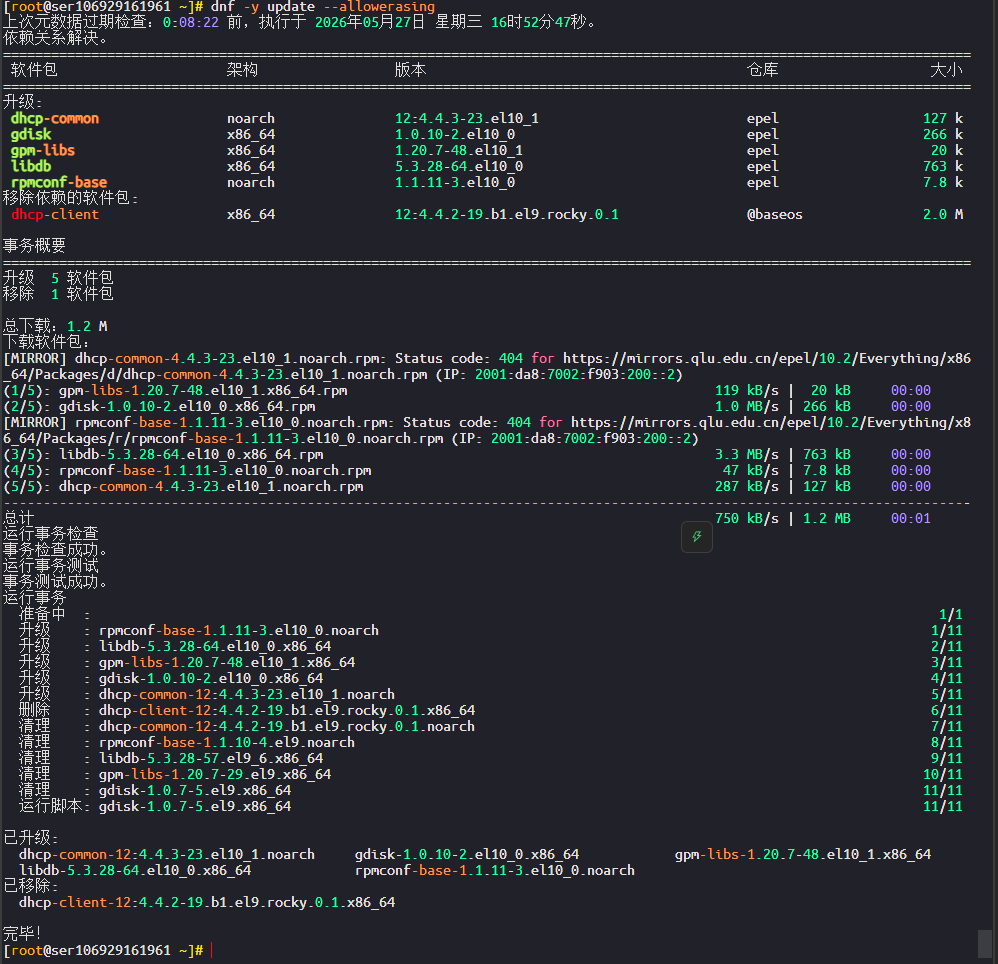Click the '事务测试成功。' line
Screen dimensions: 998x964
pos(55,582)
